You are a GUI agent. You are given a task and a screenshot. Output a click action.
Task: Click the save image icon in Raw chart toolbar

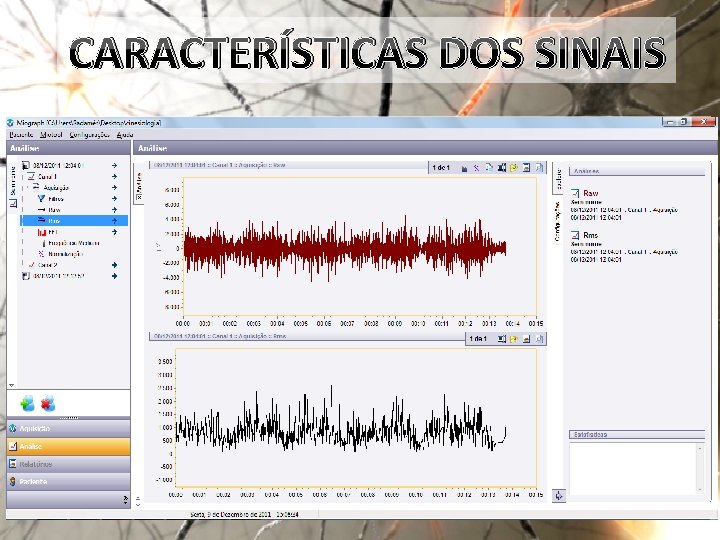pyautogui.click(x=526, y=168)
